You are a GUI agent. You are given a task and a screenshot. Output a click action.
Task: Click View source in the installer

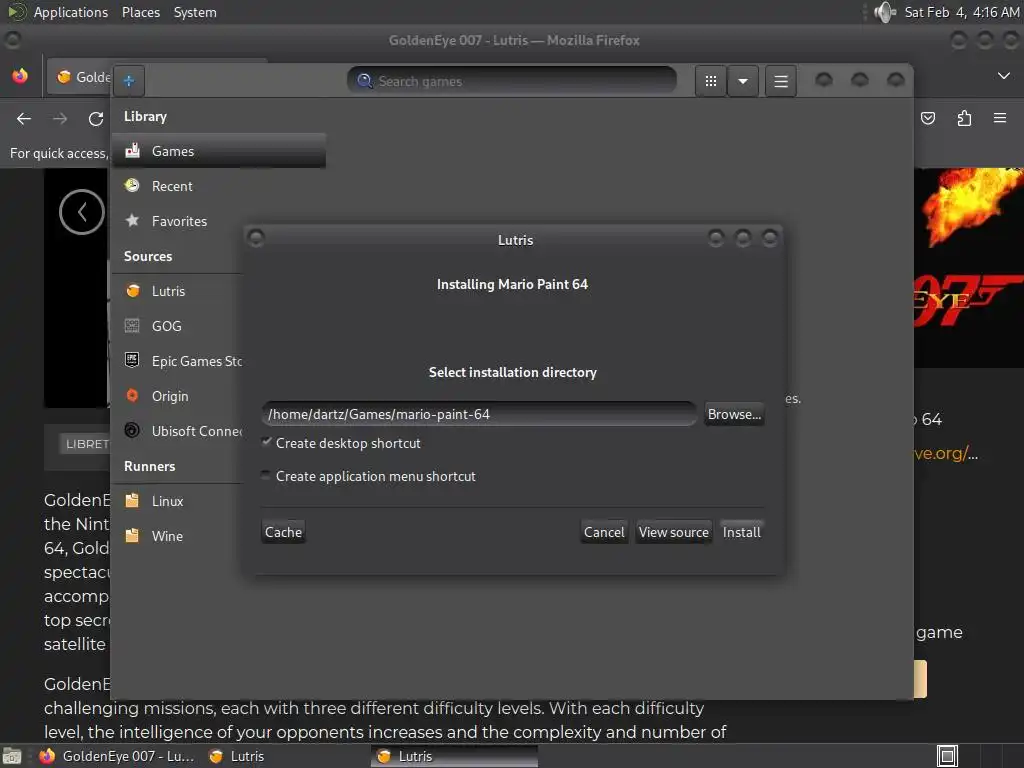tap(673, 532)
